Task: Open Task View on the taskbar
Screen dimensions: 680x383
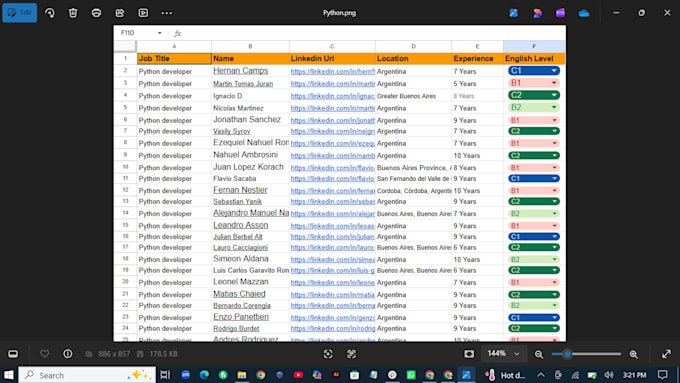Action: [x=165, y=375]
